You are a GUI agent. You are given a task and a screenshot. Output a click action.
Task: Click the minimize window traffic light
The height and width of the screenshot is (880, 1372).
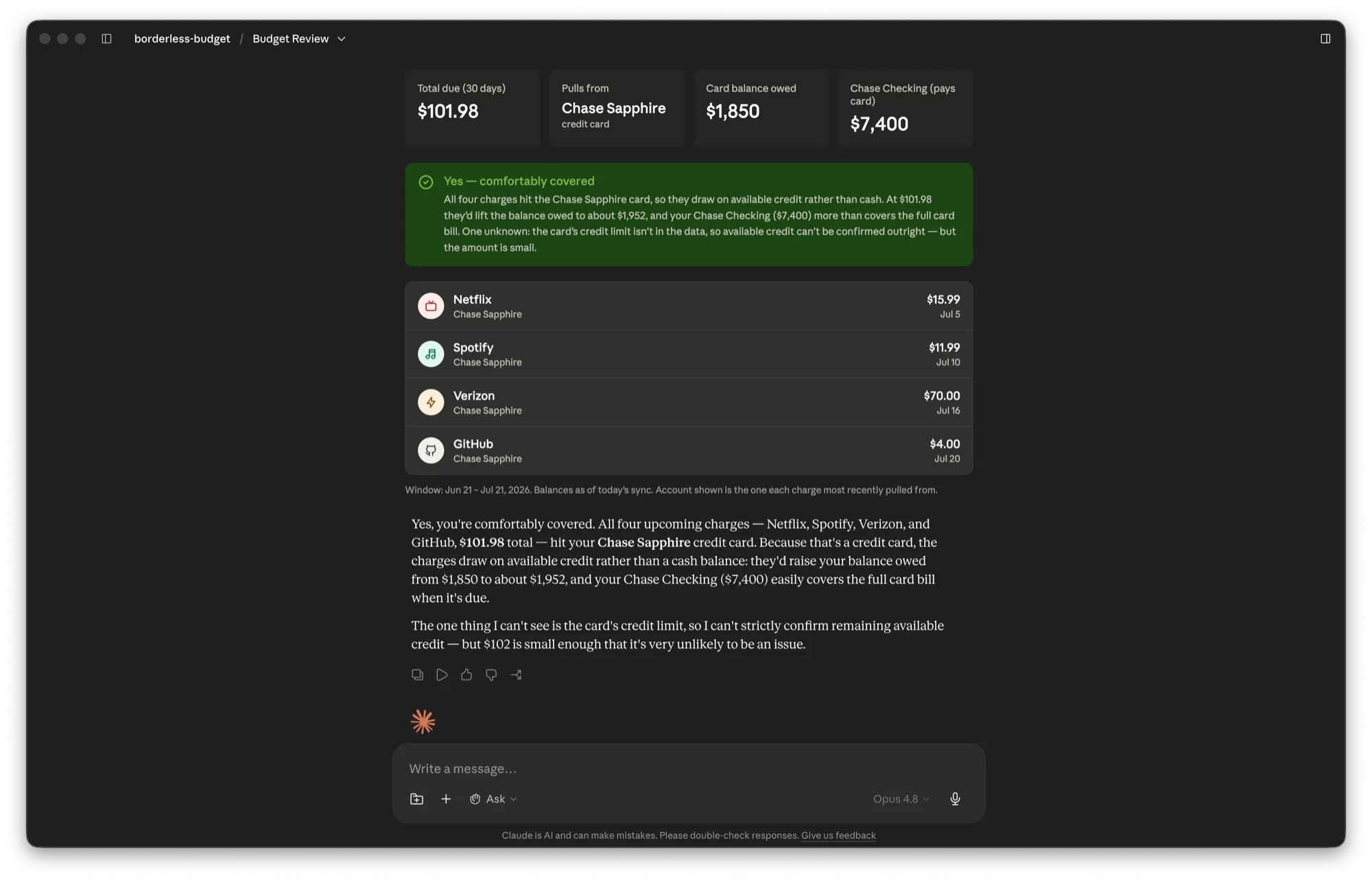point(62,38)
